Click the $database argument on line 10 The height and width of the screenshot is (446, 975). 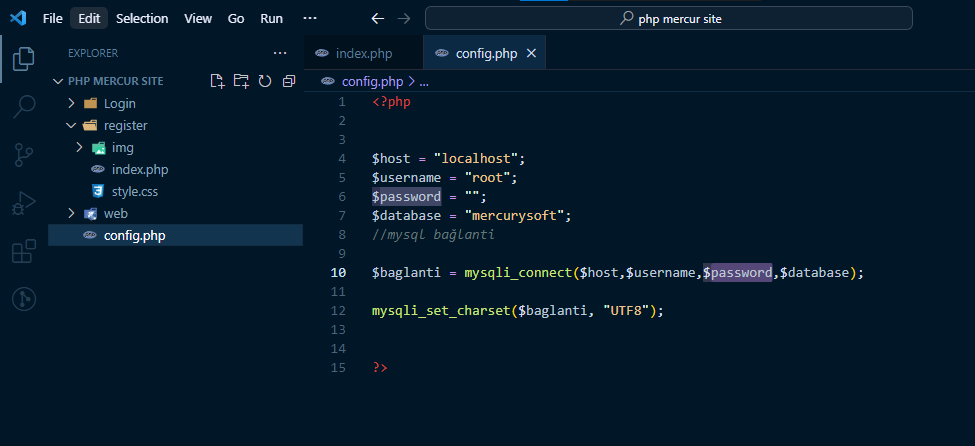coord(814,273)
